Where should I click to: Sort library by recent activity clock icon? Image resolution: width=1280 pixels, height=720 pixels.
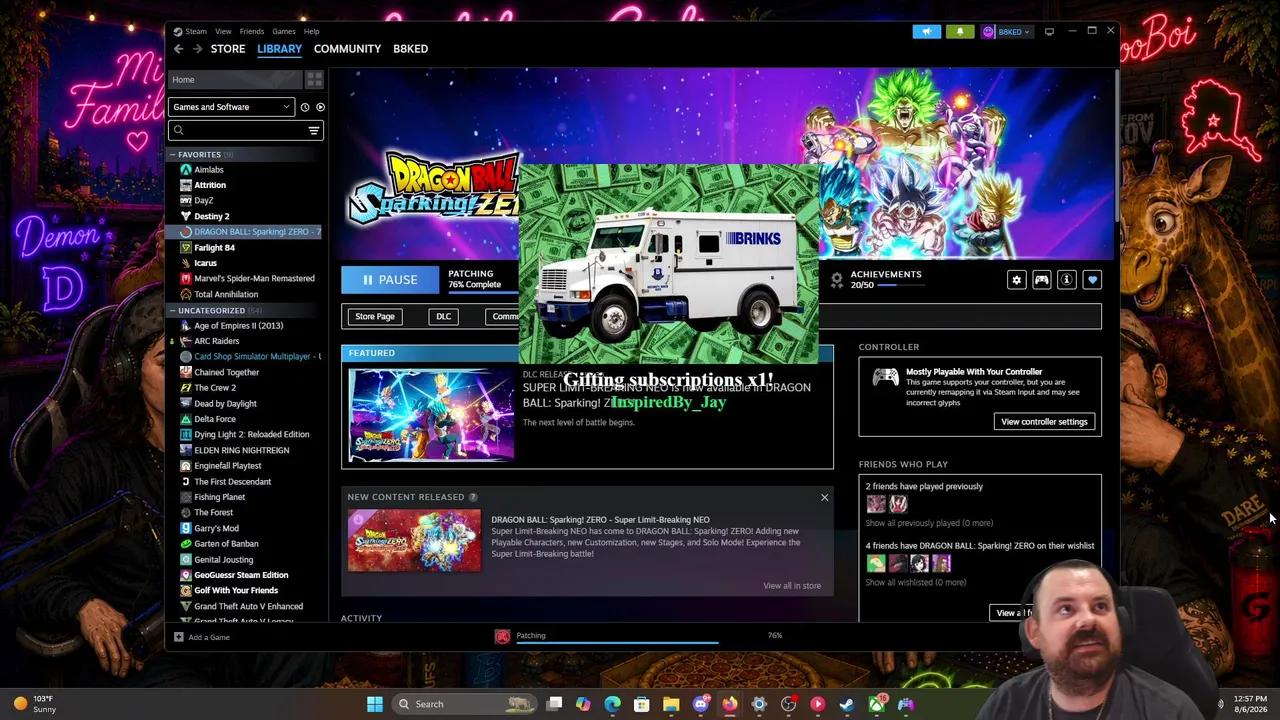click(x=305, y=107)
